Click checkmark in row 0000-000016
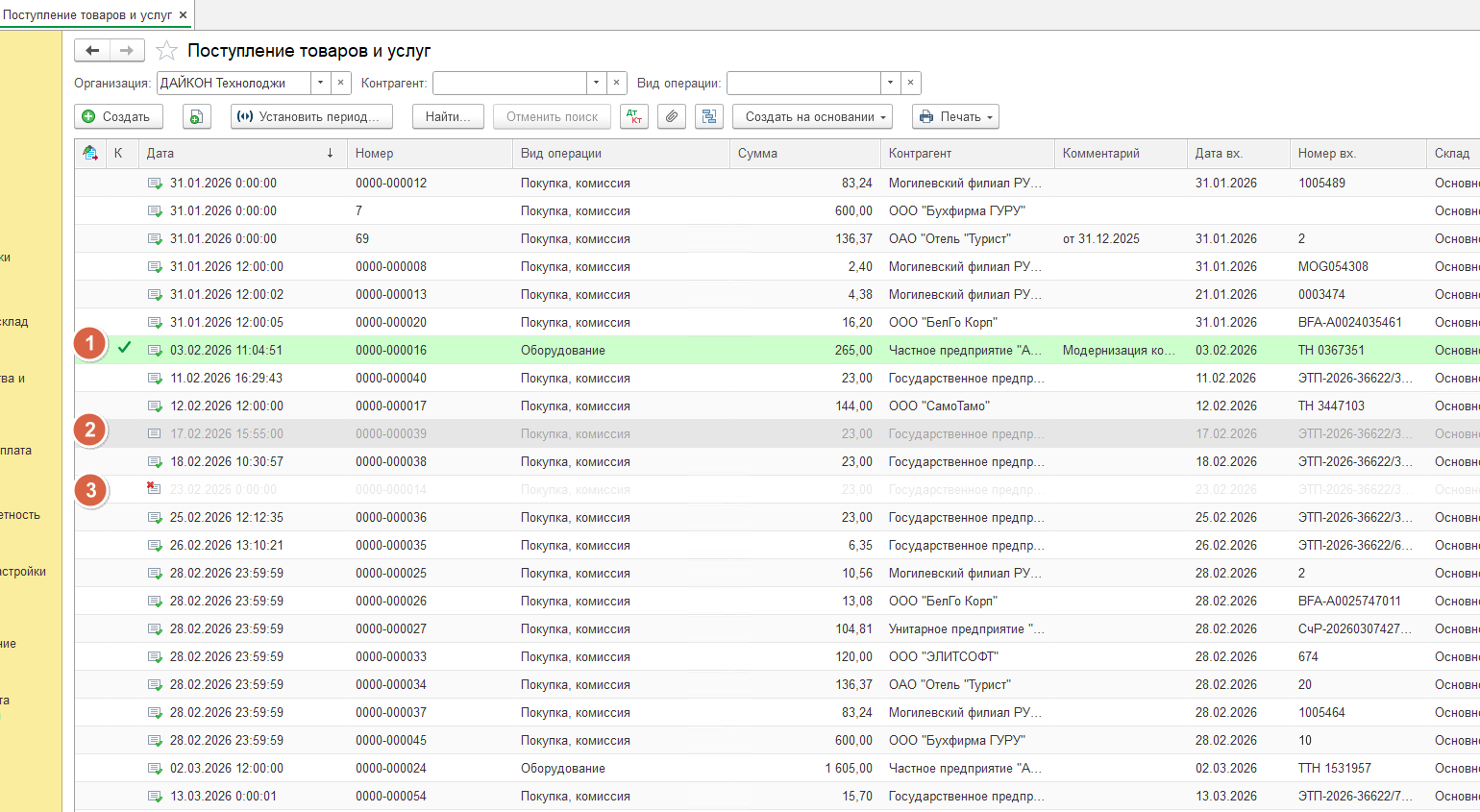This screenshot has height=812, width=1480. tap(124, 349)
